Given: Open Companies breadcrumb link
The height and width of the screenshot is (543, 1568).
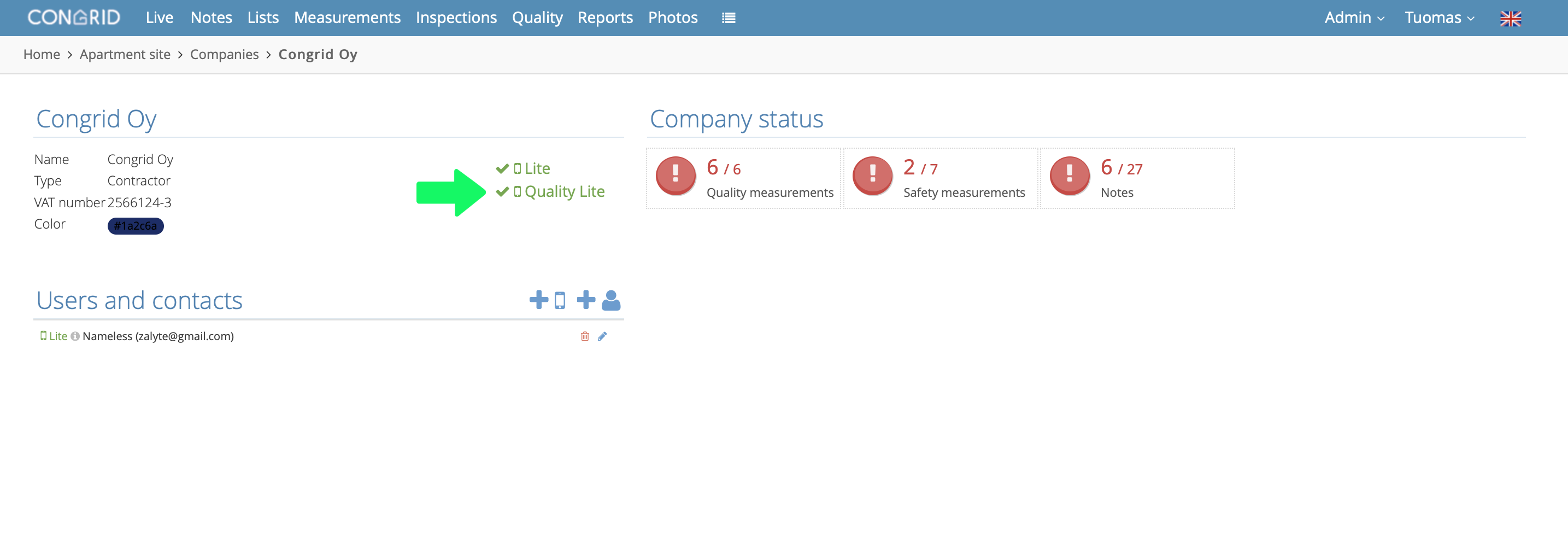Looking at the screenshot, I should (x=224, y=54).
